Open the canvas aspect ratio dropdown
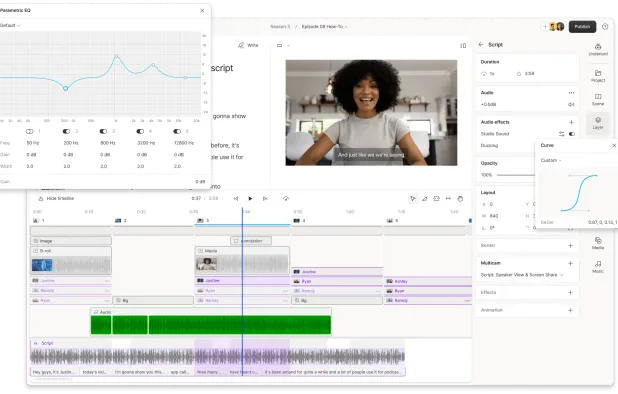 coord(283,45)
